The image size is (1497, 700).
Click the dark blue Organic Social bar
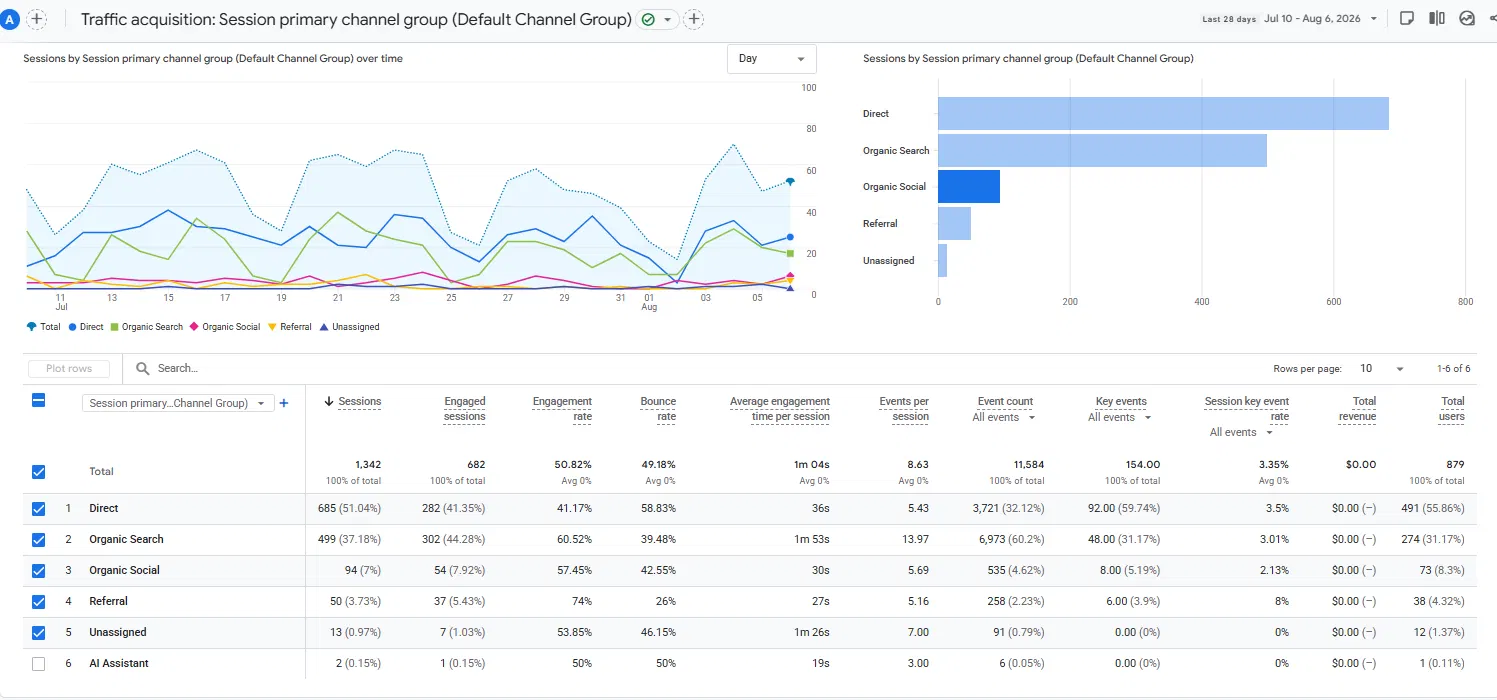coord(969,187)
